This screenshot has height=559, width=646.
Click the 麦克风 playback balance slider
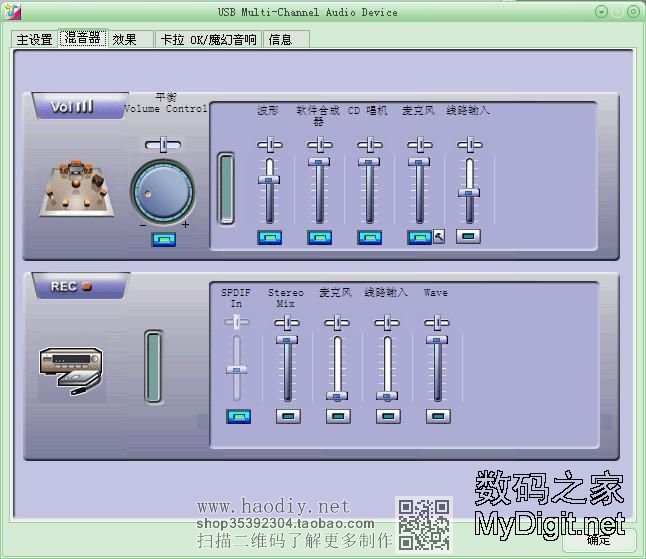point(419,145)
